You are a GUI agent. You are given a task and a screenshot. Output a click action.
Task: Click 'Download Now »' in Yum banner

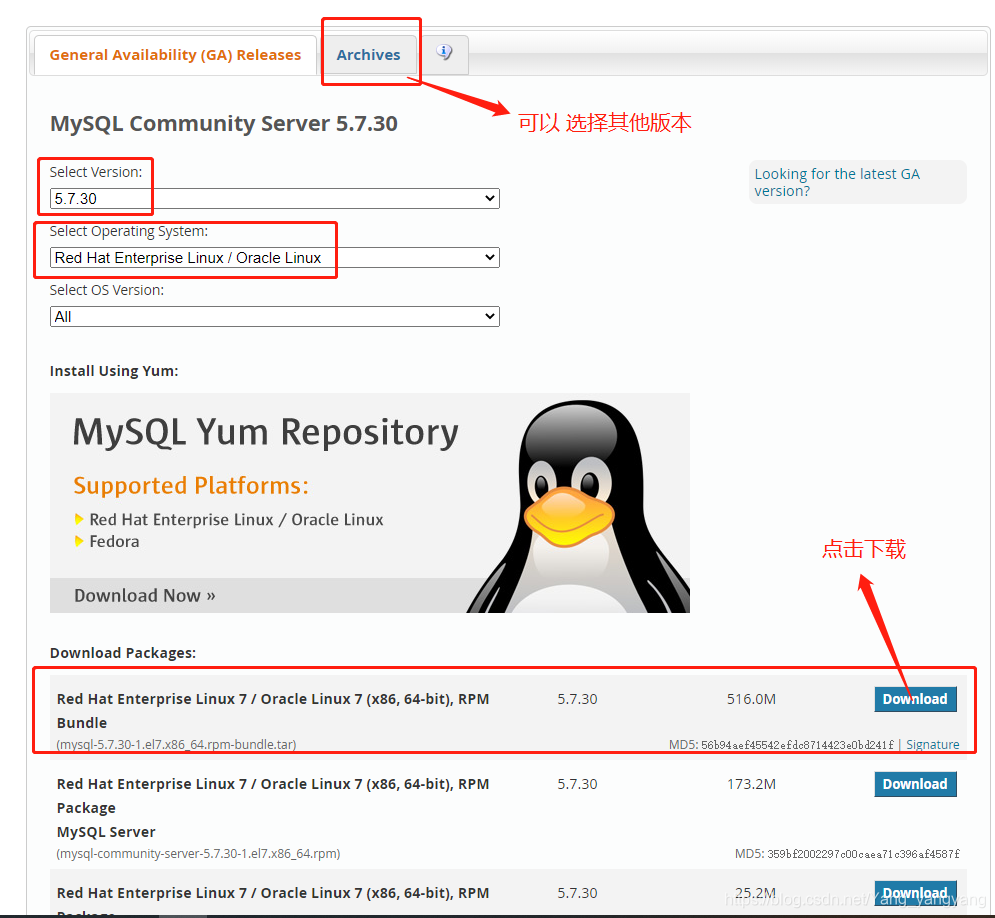[145, 595]
